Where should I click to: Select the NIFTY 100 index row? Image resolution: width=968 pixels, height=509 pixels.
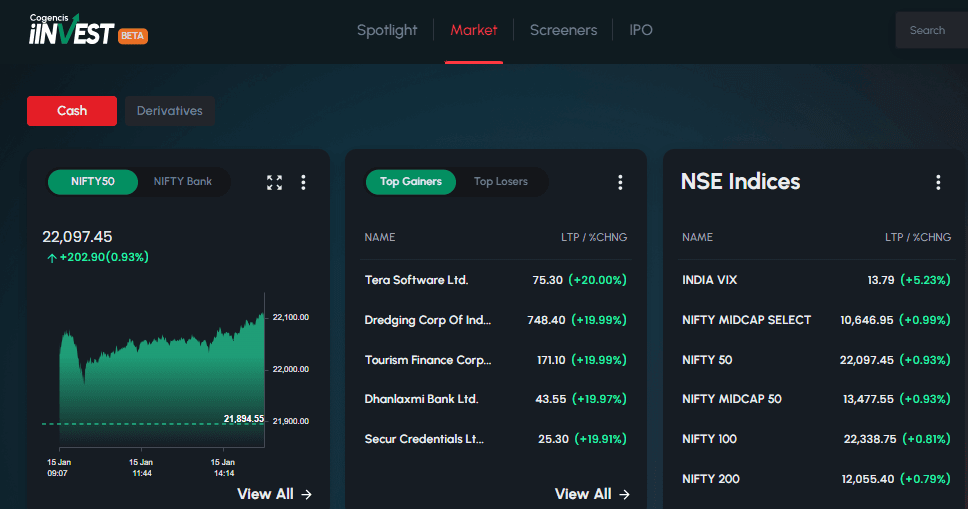[816, 439]
